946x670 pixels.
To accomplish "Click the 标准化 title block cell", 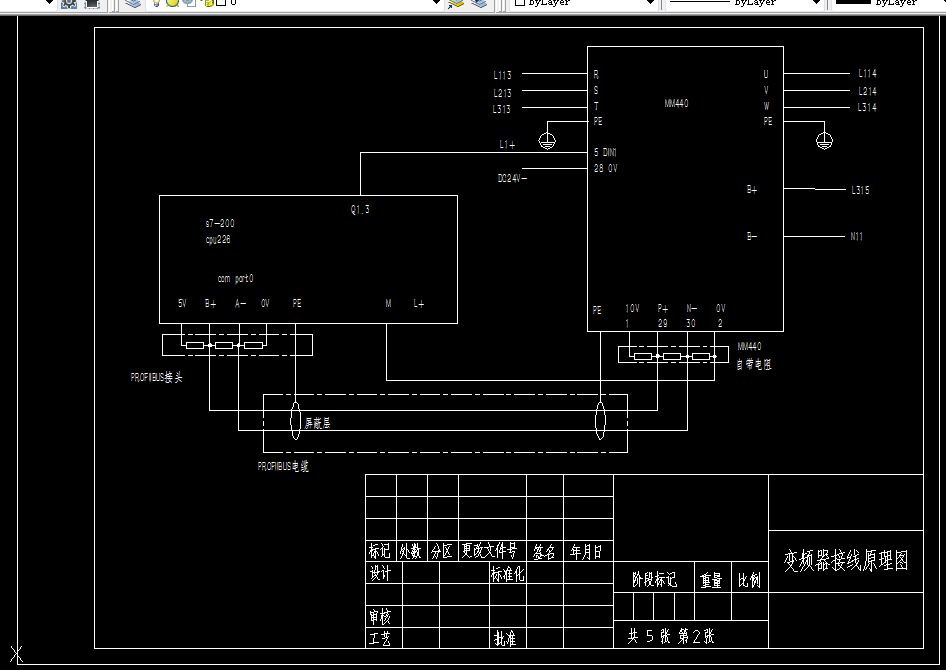I will pos(508,573).
